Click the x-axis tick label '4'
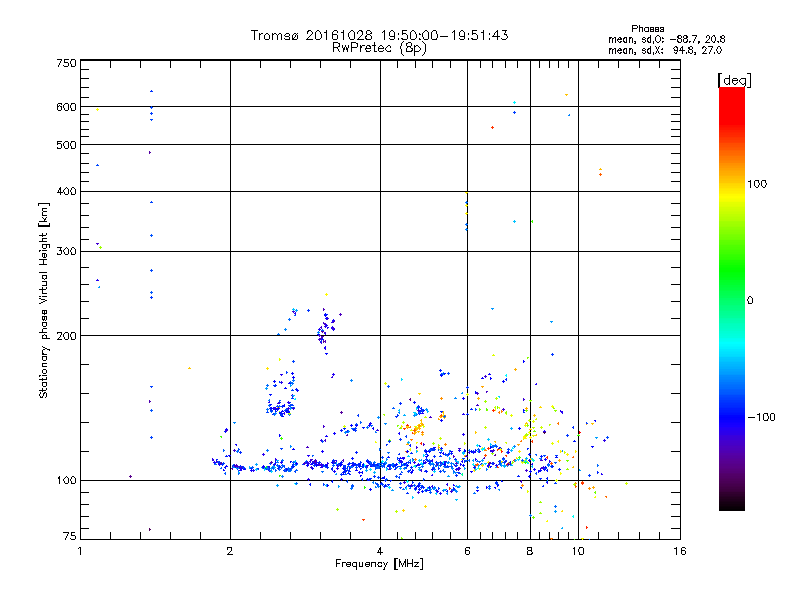 tap(380, 551)
